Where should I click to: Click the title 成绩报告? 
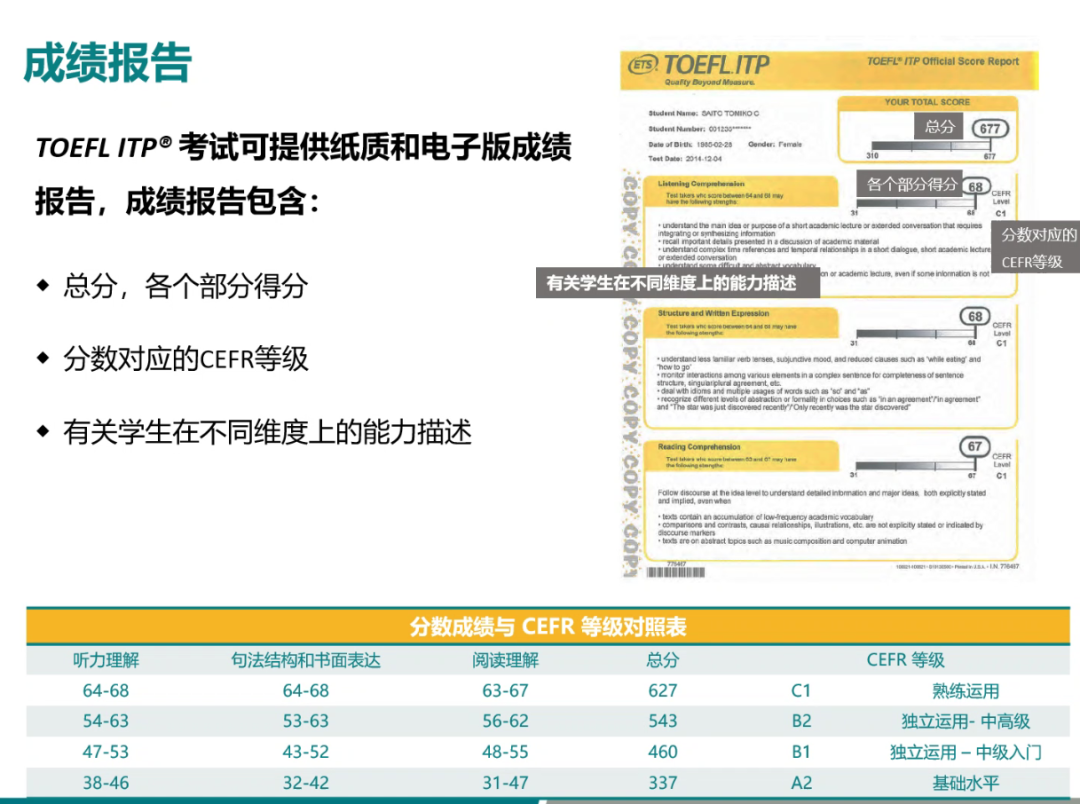(x=107, y=63)
